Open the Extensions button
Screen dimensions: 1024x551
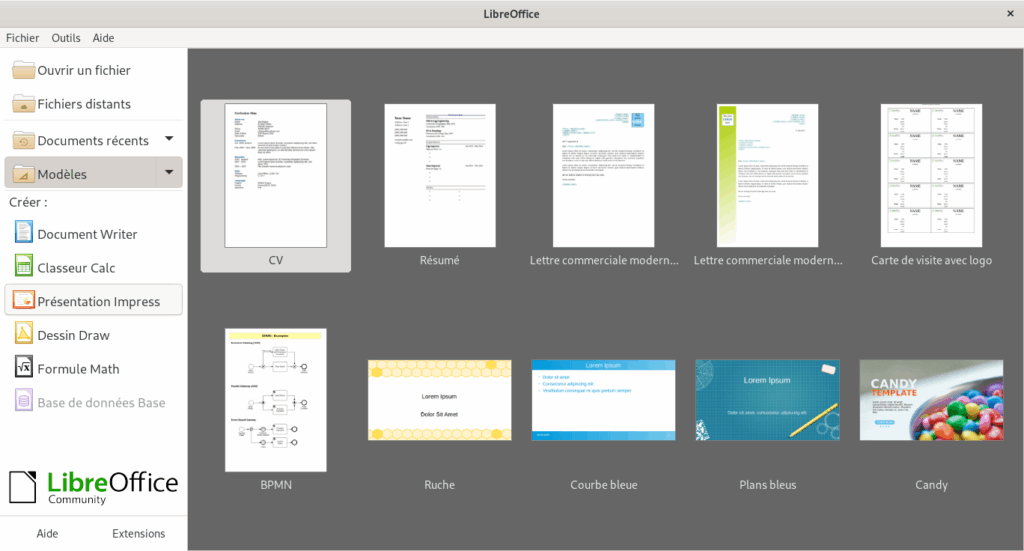click(138, 533)
